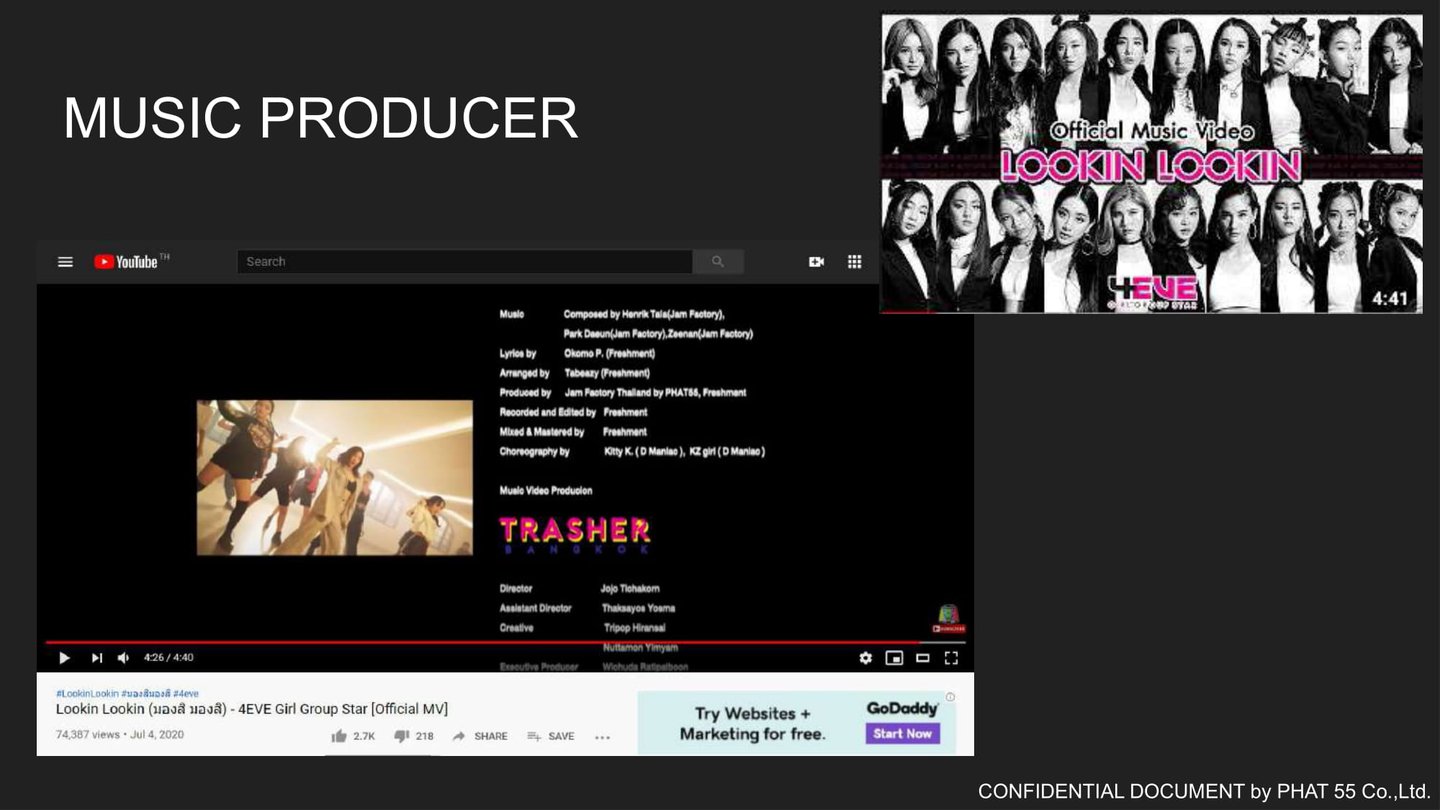Seek on the red video progress bar
The width and height of the screenshot is (1440, 810).
505,642
